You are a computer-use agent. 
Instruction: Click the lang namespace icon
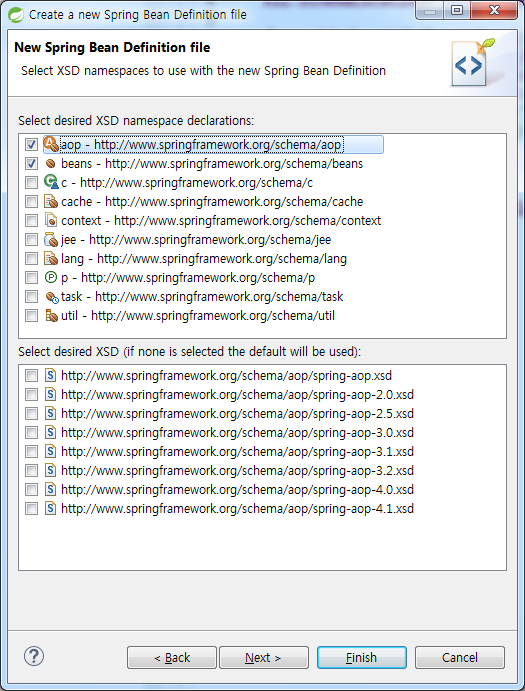51,258
